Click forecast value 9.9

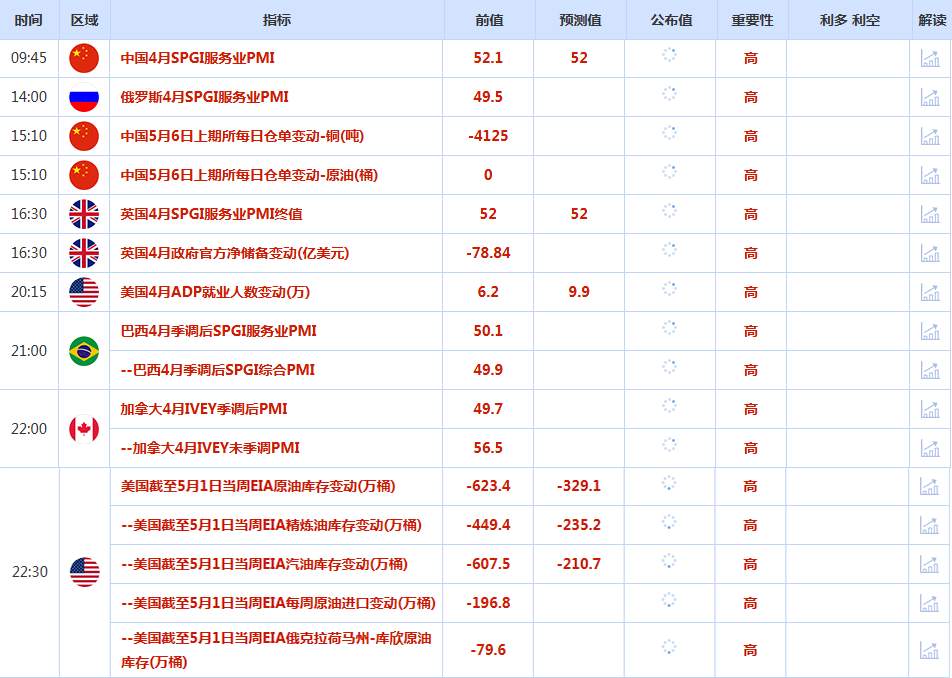pos(579,292)
